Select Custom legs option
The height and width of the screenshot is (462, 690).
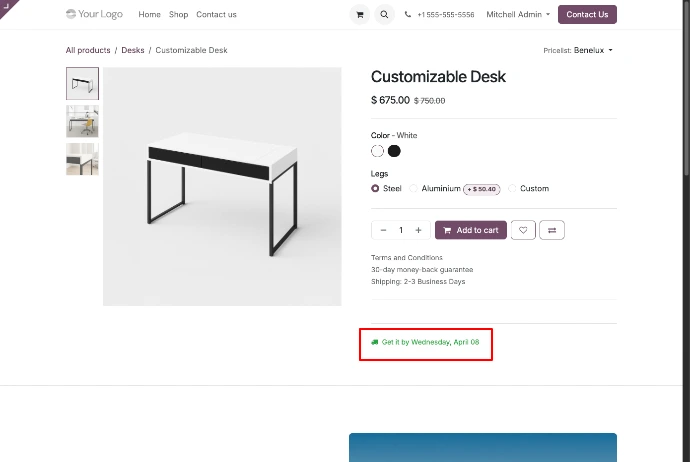513,188
